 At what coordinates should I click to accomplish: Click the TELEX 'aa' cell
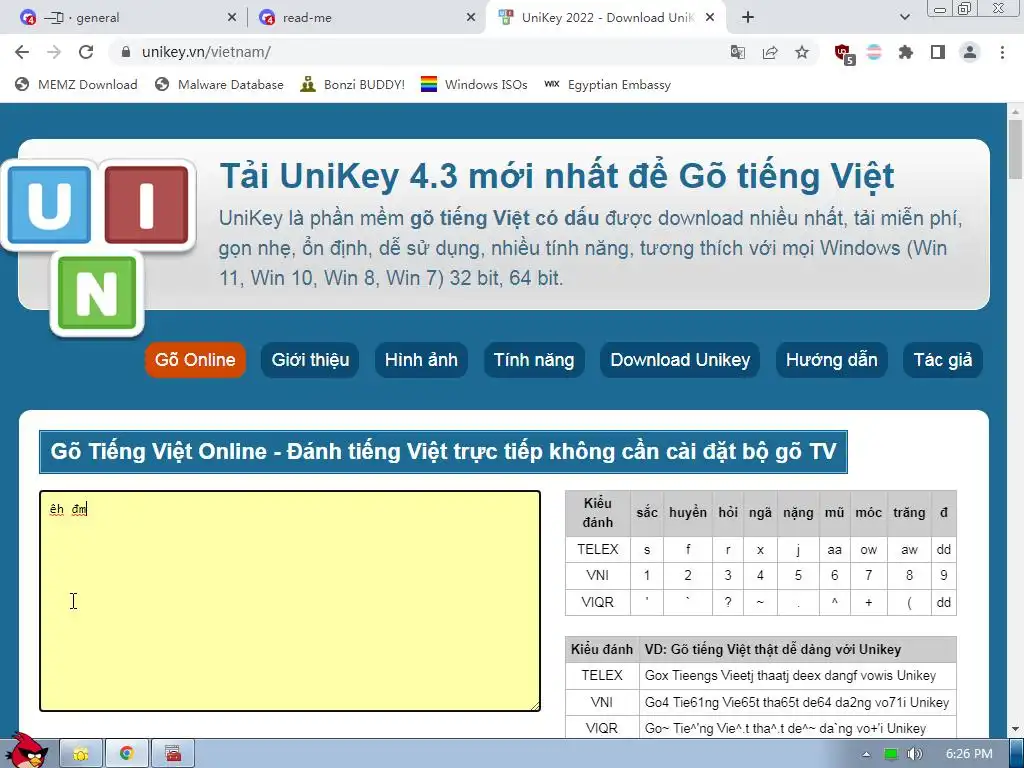[834, 549]
